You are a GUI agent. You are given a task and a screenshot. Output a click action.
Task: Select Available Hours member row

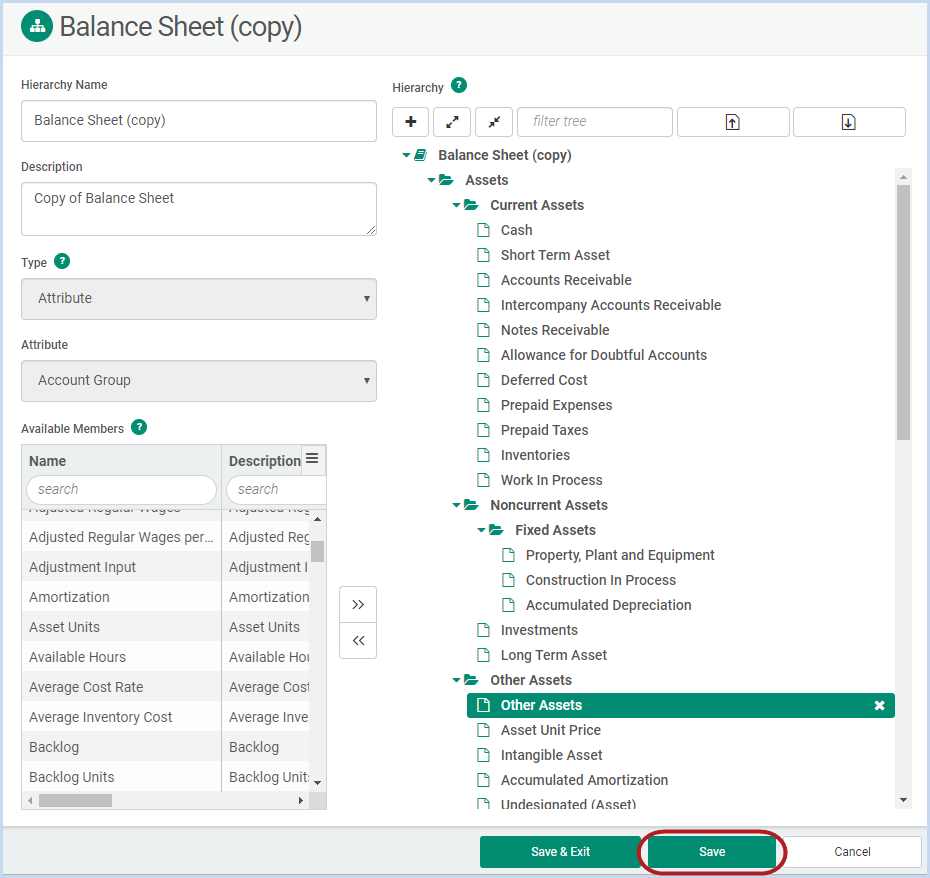(x=165, y=657)
